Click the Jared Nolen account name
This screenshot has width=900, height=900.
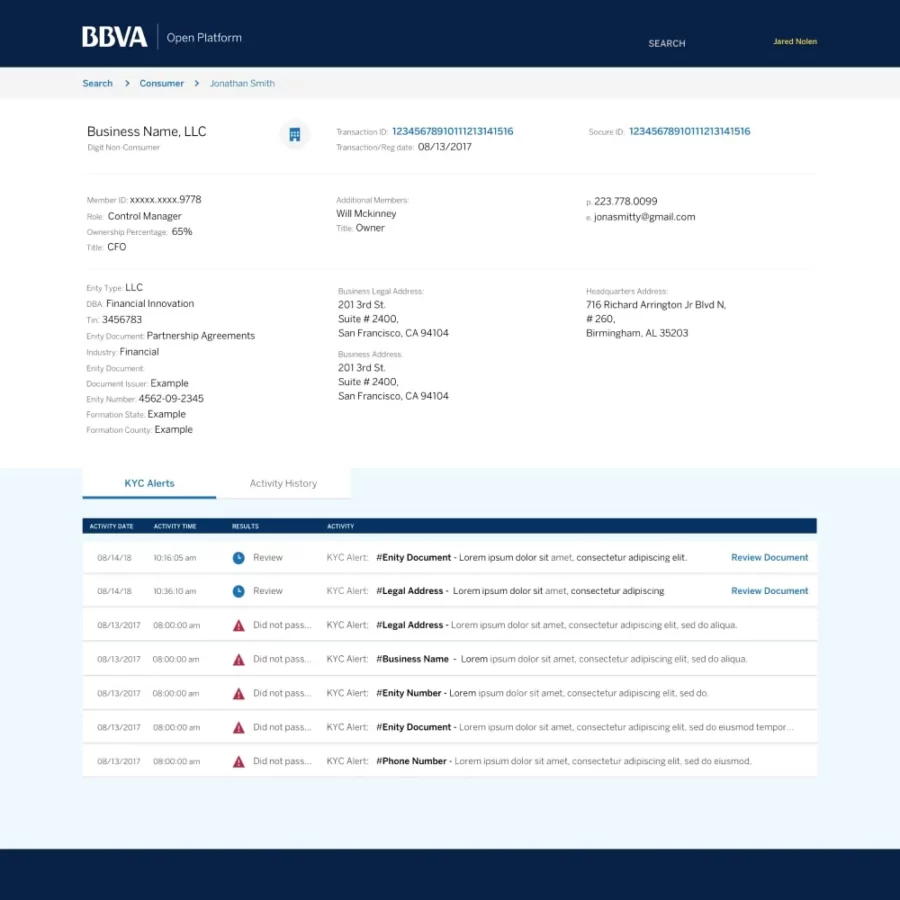click(x=795, y=41)
